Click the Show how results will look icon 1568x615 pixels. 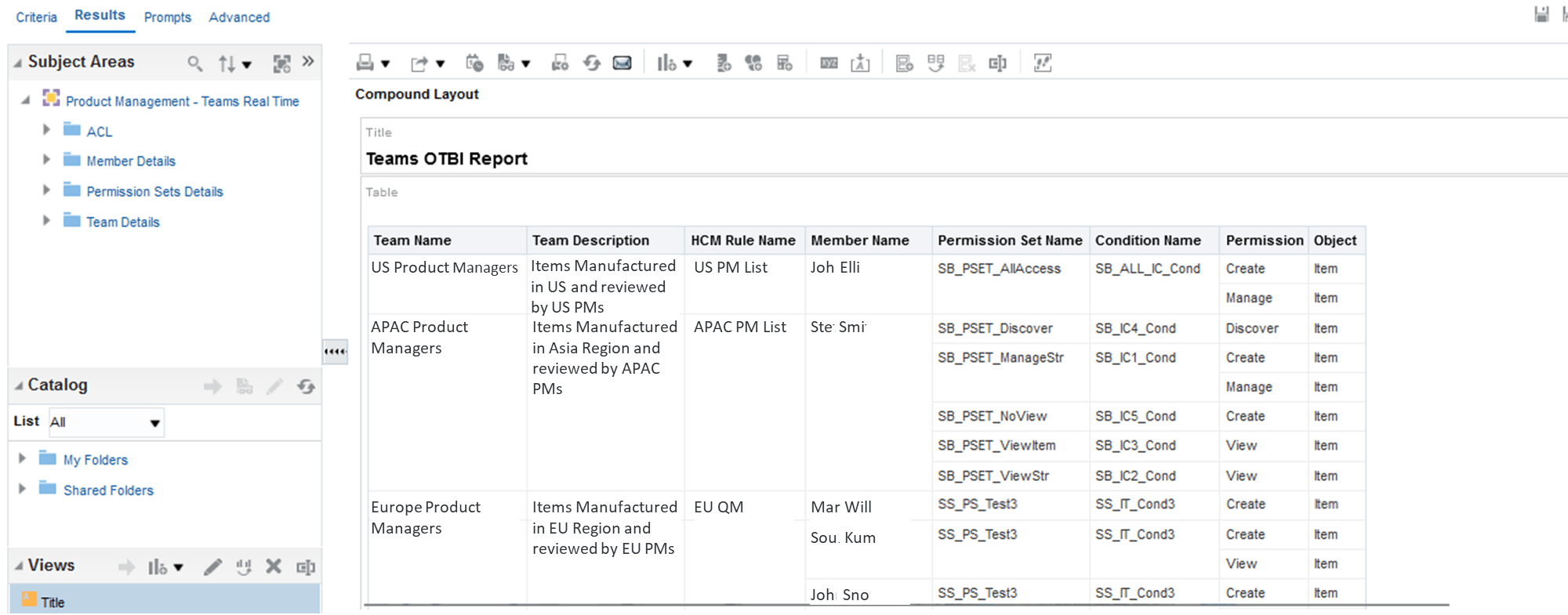point(506,63)
